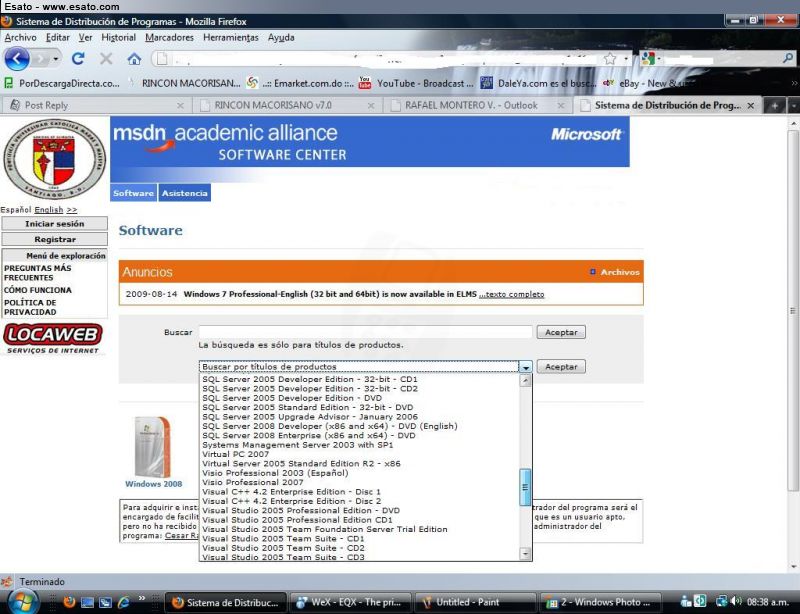Click the page vertical scrollbar thumb
Viewport: 800px width, 614px height.
(x=793, y=311)
